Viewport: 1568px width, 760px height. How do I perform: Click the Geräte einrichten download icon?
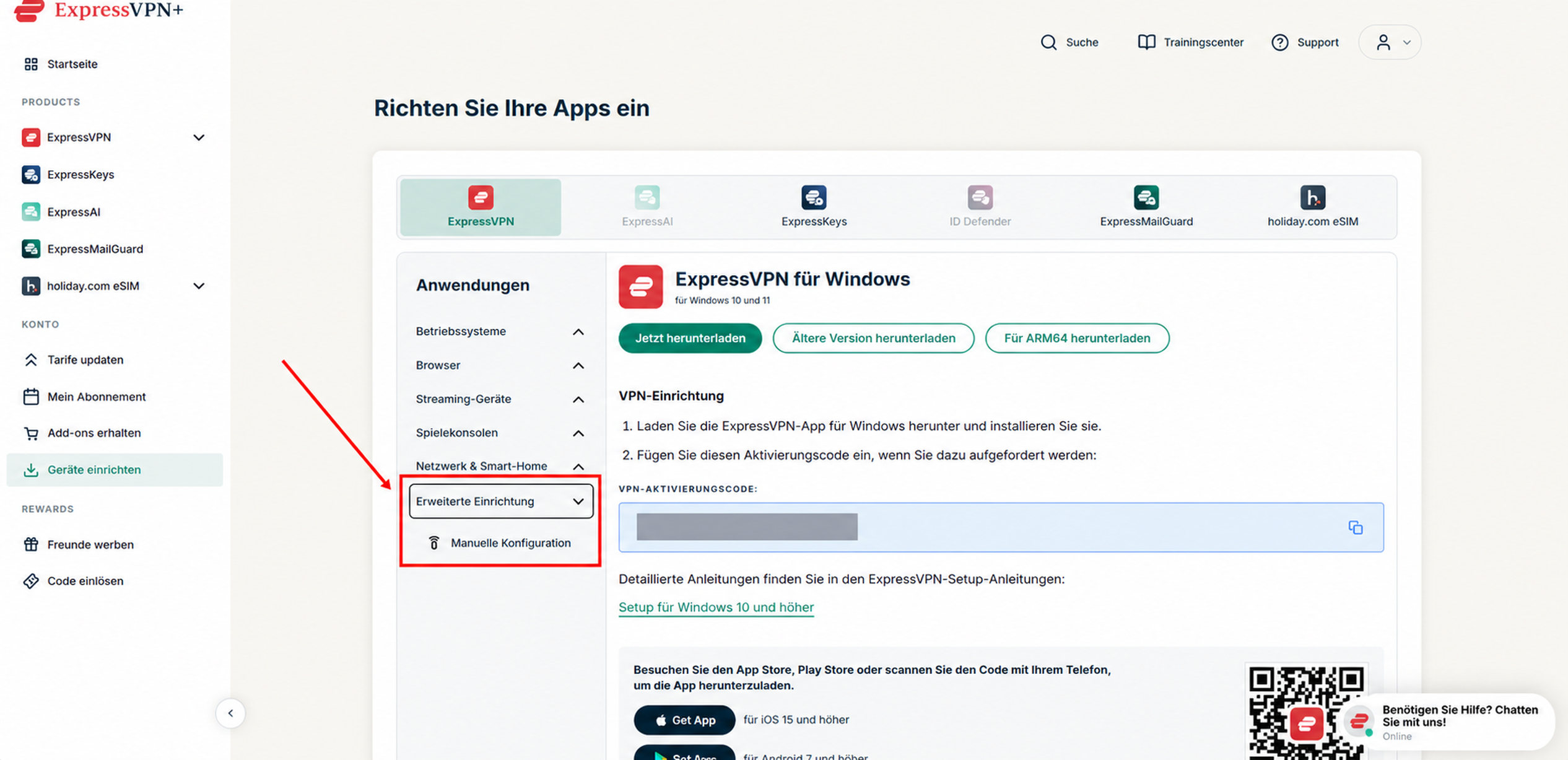coord(31,470)
